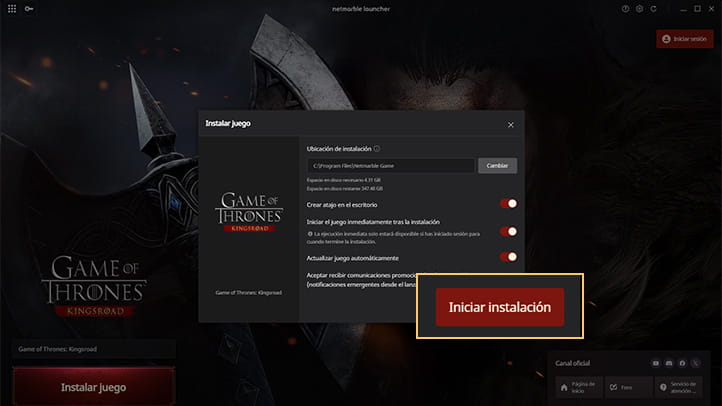Open the Discord official channel icon

669,363
